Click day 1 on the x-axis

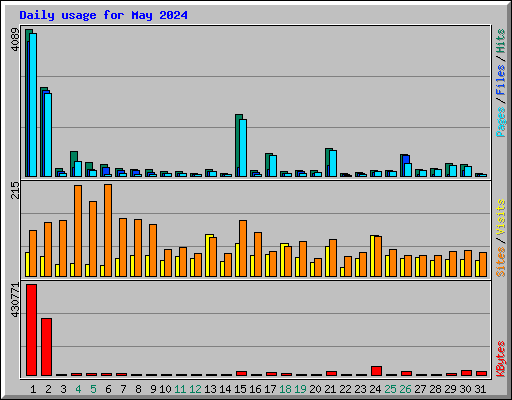pyautogui.click(x=33, y=389)
